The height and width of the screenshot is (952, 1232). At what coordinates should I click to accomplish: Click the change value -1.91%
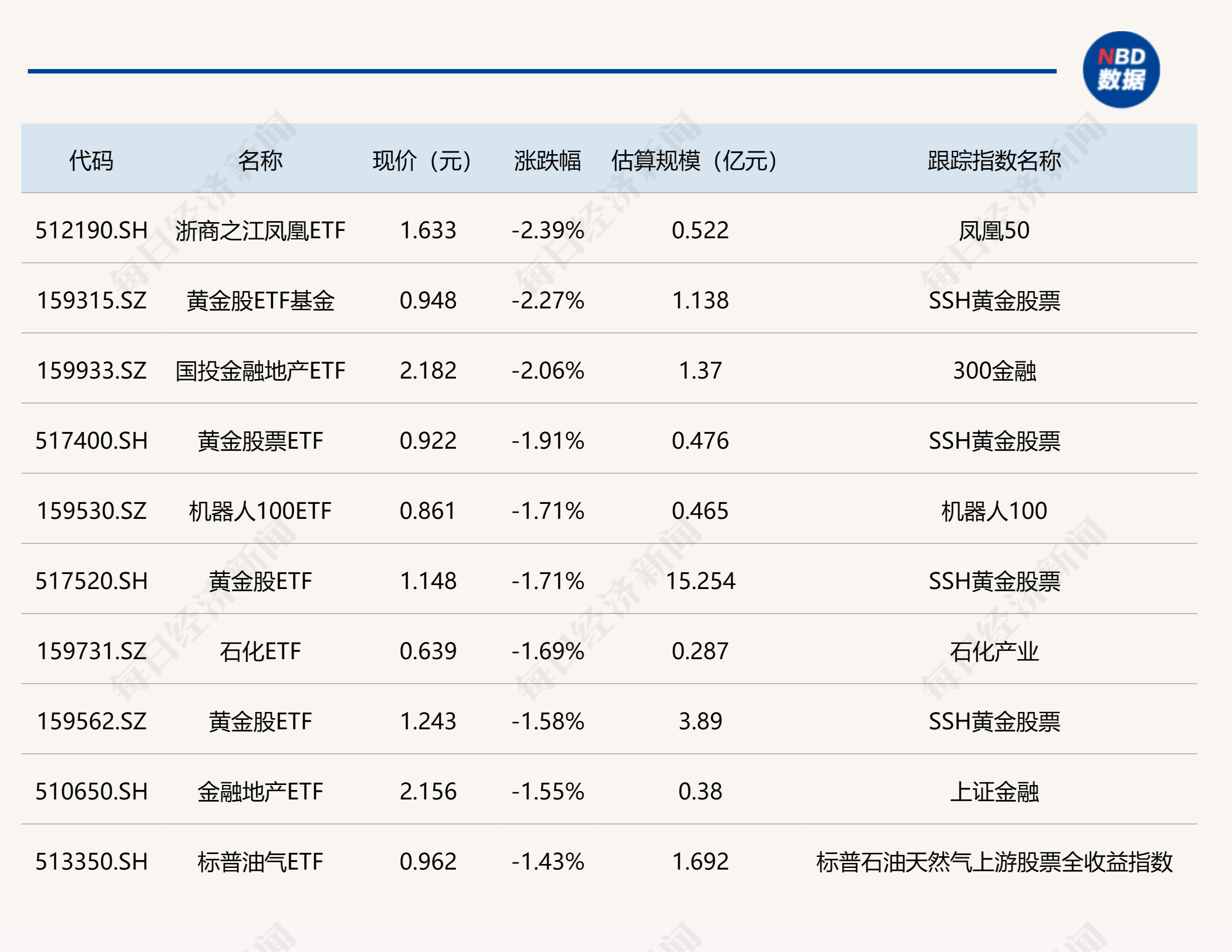tap(547, 441)
